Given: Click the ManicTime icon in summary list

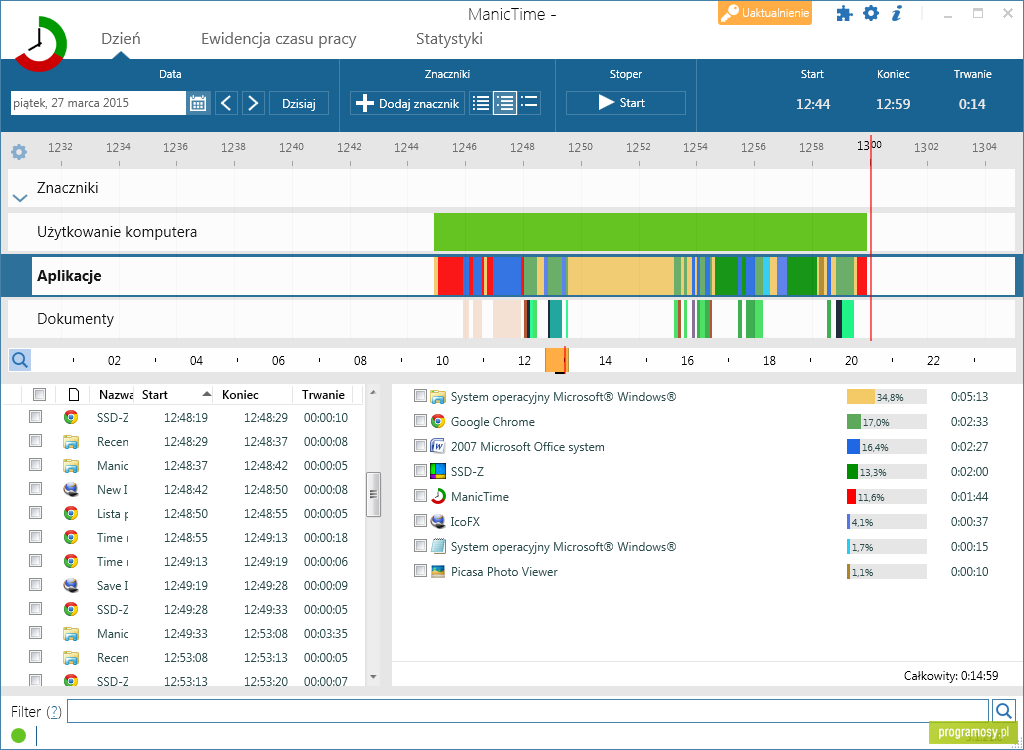Looking at the screenshot, I should [438, 497].
